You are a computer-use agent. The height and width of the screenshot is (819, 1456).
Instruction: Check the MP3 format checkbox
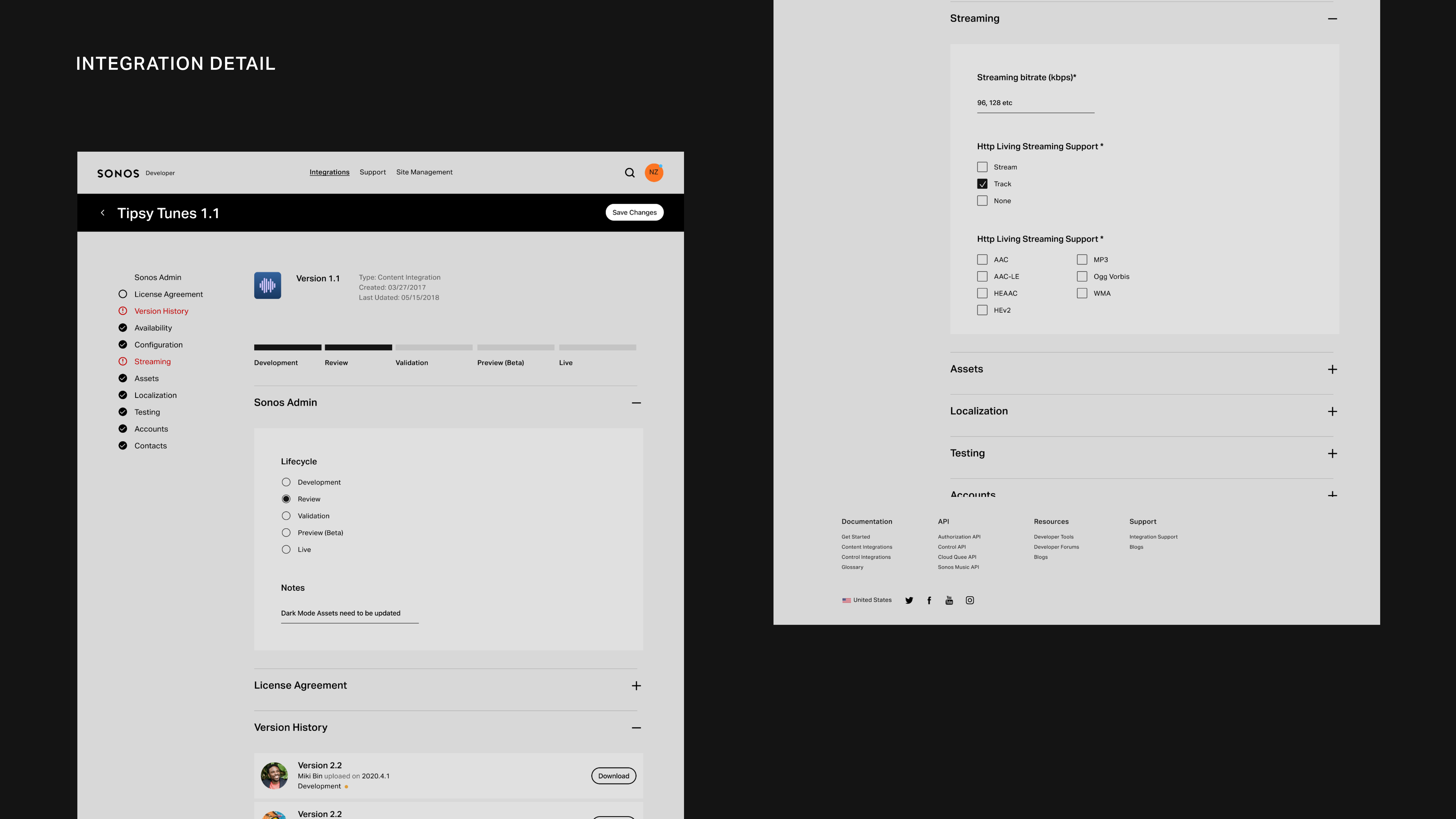[x=1082, y=259]
